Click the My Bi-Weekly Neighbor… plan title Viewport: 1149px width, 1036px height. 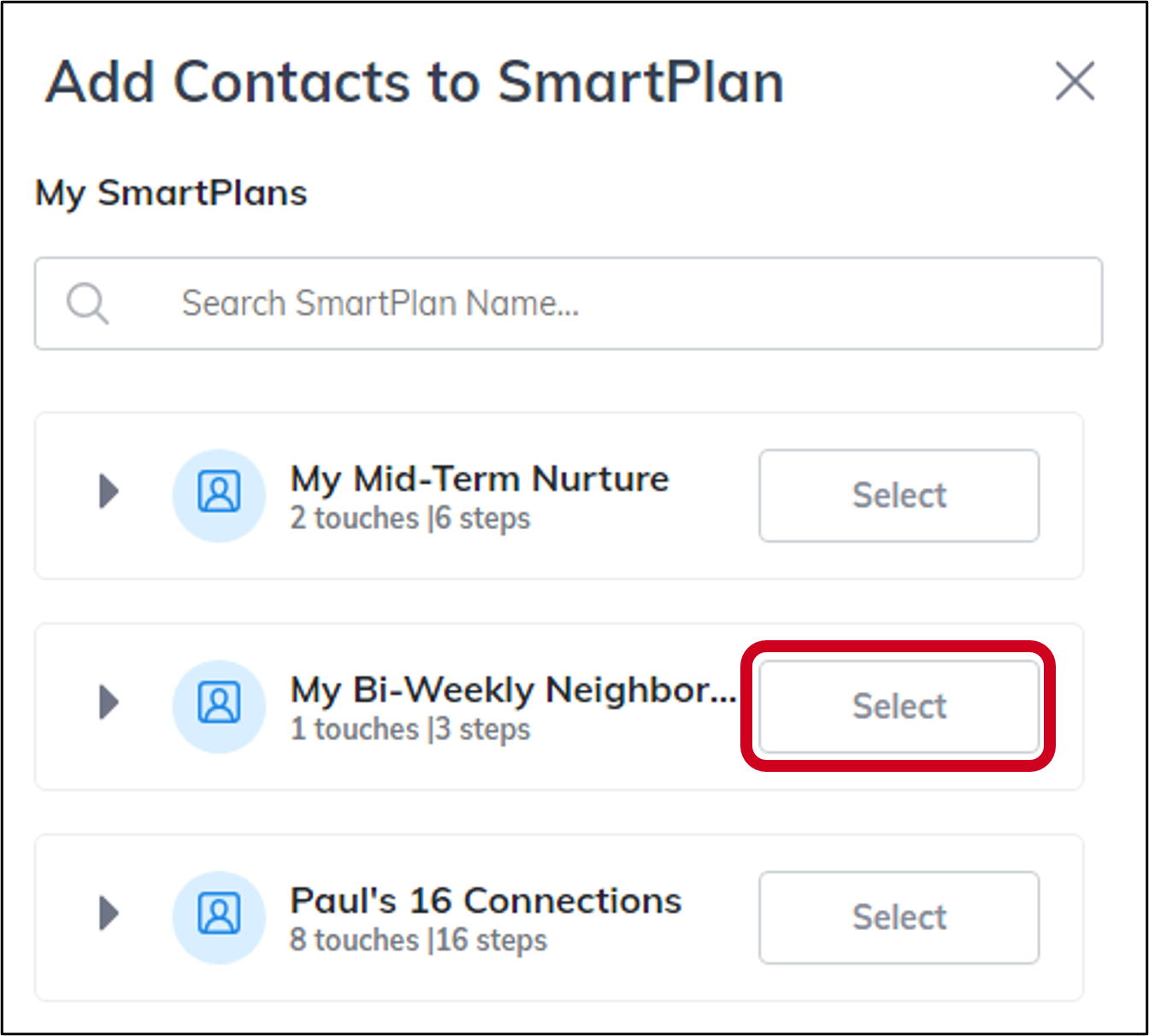tap(513, 690)
